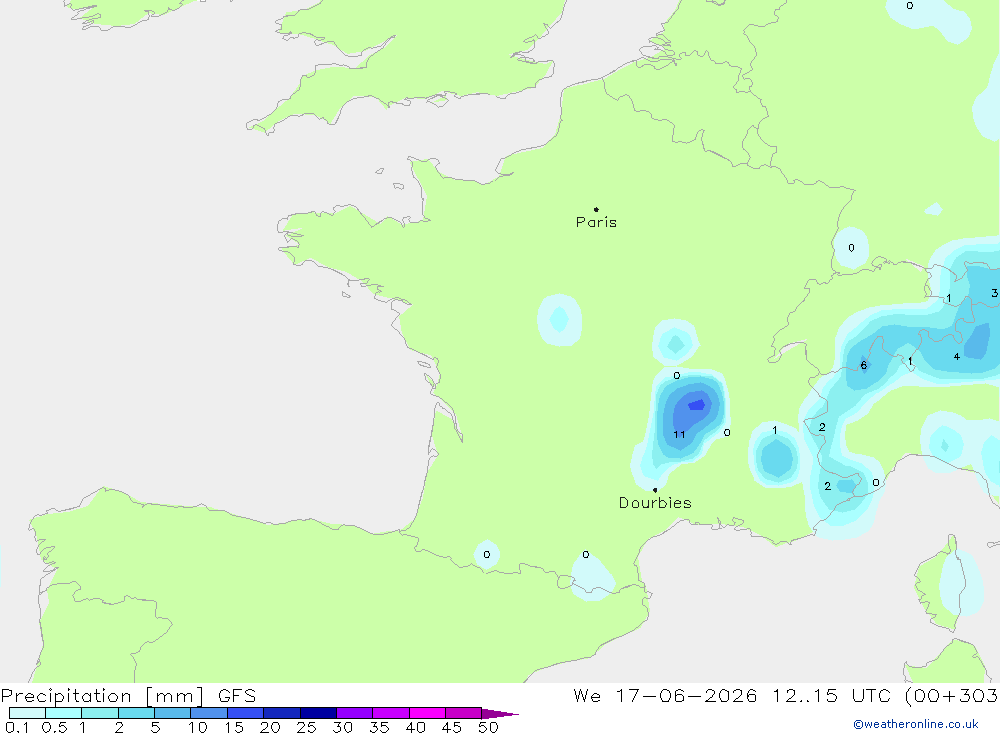1000x733 pixels.
Task: Click the 40 mm magenta legend swatch
Action: tap(427, 713)
